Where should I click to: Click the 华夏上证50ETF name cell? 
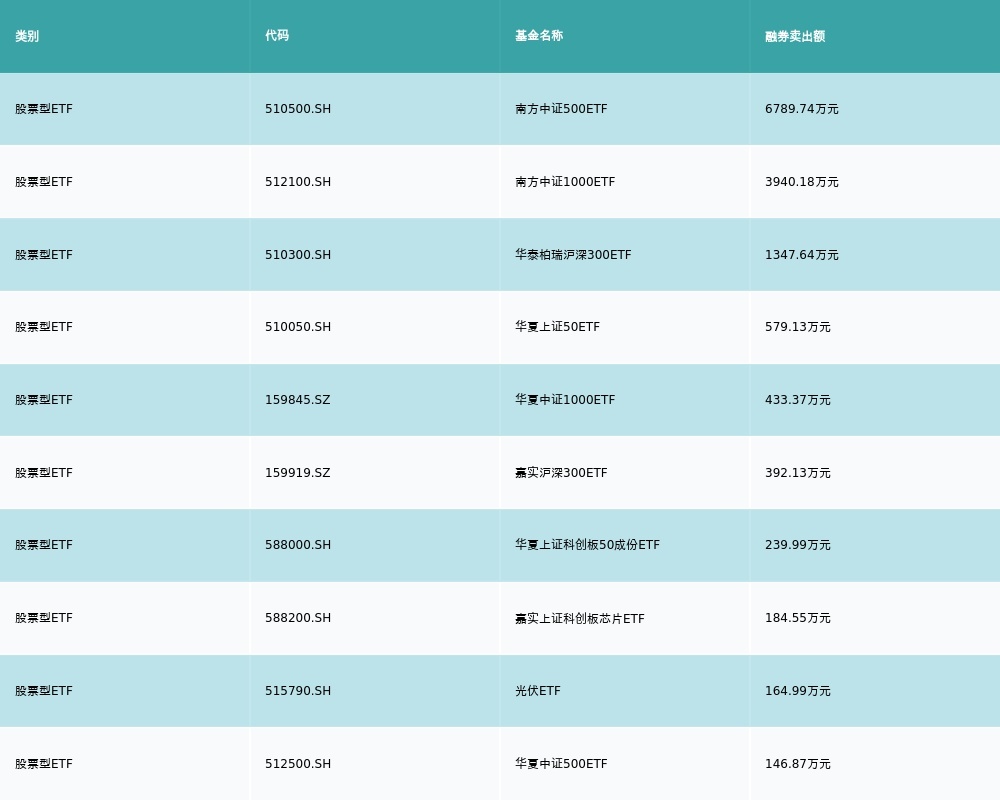pos(557,327)
